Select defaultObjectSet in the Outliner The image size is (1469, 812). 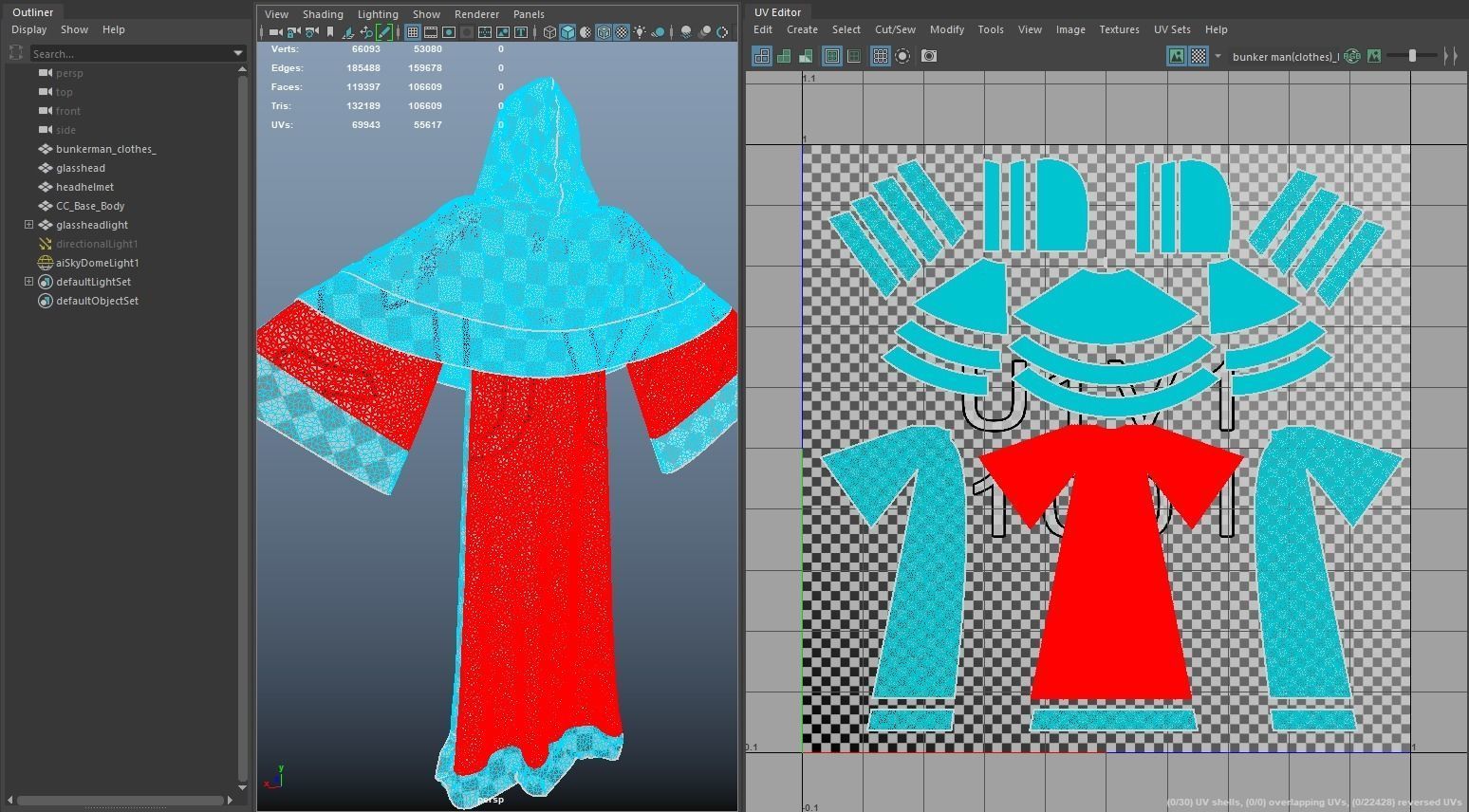click(x=97, y=301)
